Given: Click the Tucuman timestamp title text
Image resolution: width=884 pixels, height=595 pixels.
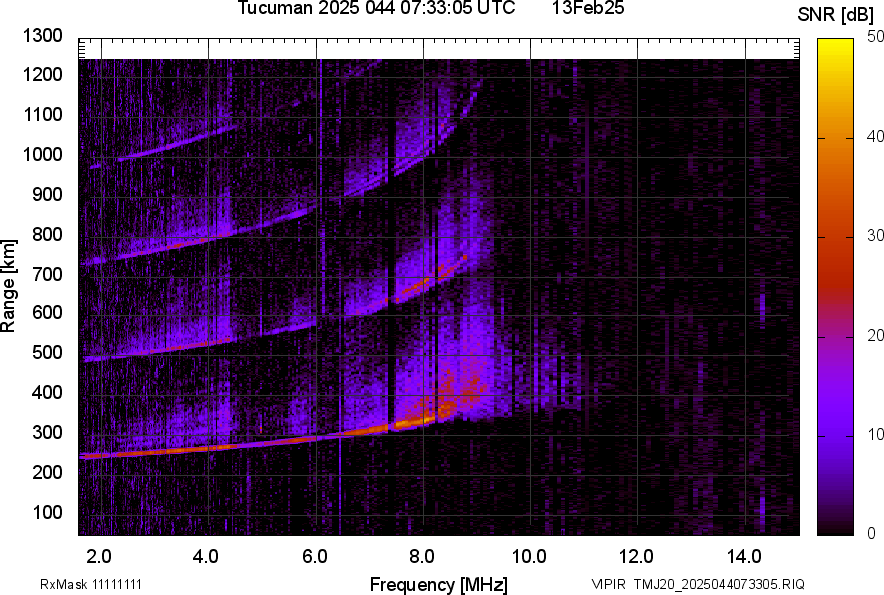Looking at the screenshot, I should point(376,9).
